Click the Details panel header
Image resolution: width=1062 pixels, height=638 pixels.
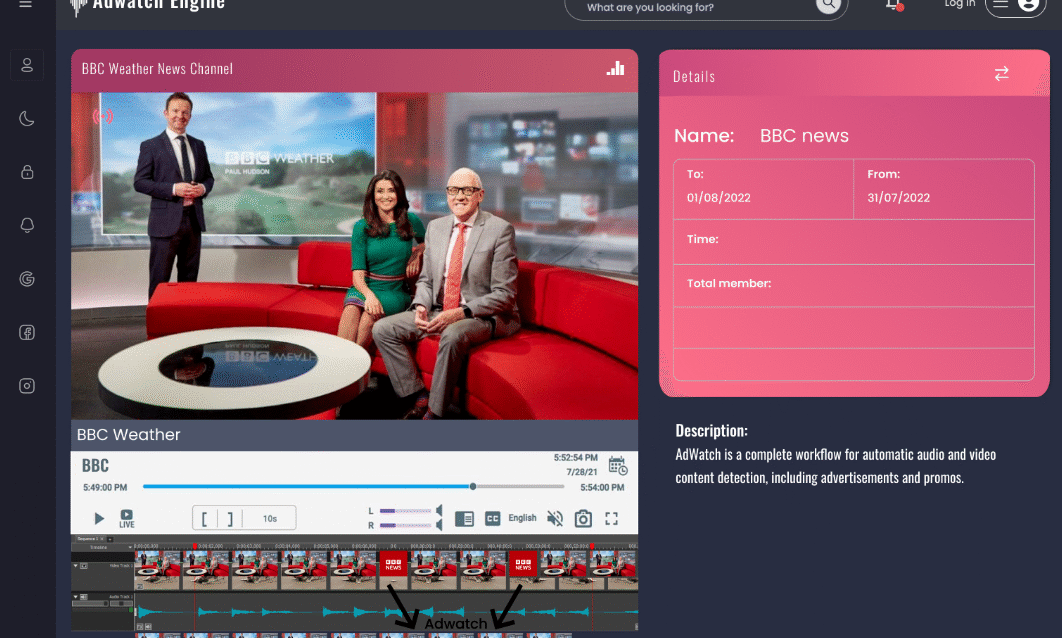pos(854,74)
